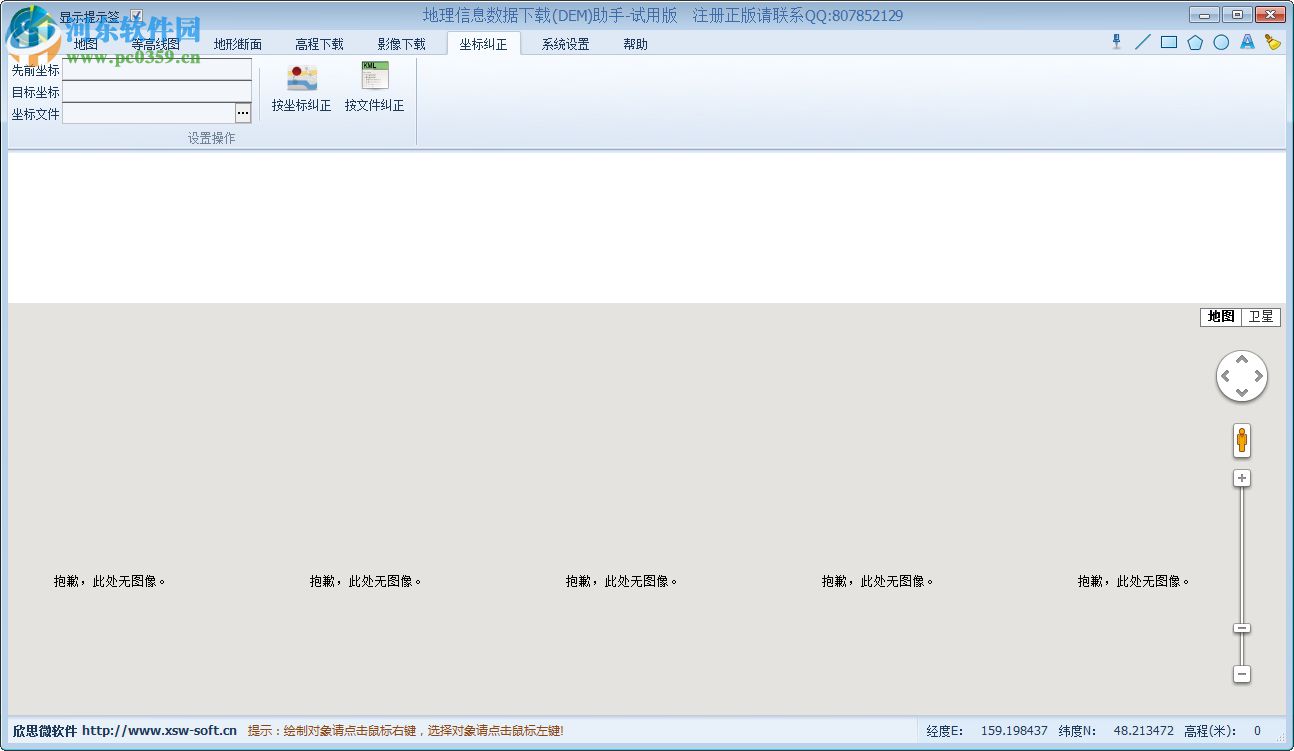Select the pushpin marker tool
1294x751 pixels.
coord(1117,42)
